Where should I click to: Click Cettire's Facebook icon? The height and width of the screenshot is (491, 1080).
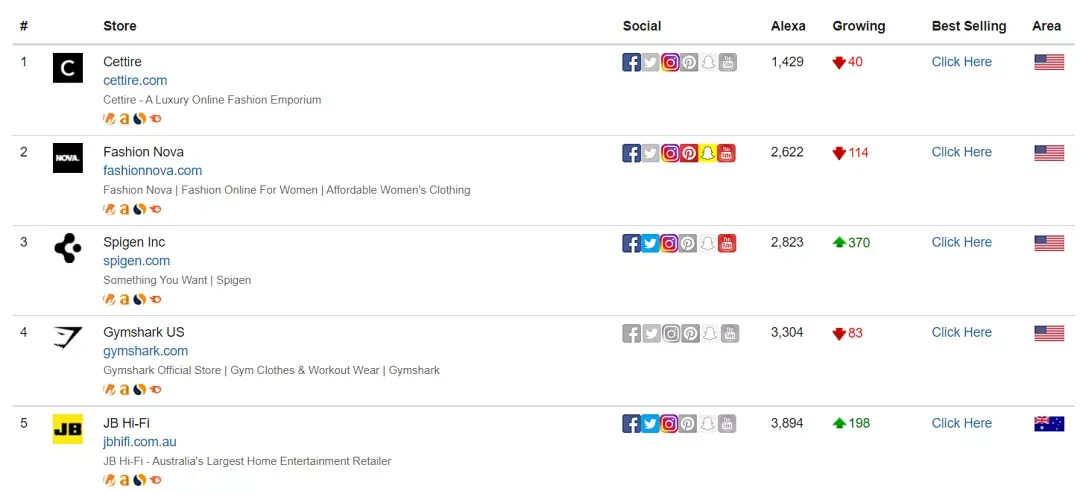pos(631,62)
